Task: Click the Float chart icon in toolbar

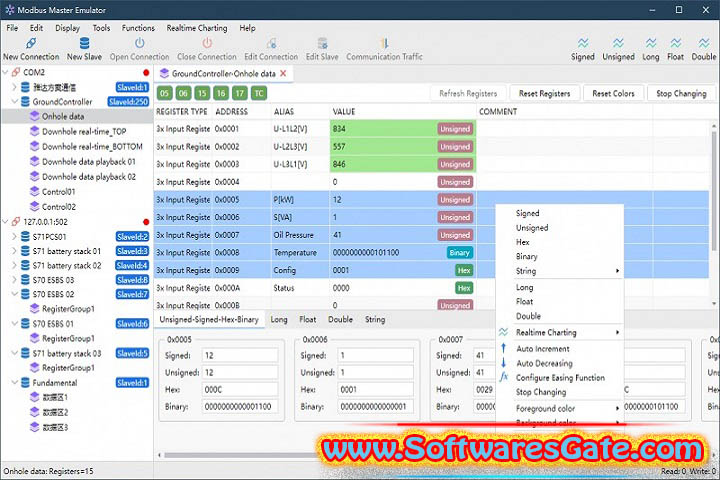Action: click(675, 43)
